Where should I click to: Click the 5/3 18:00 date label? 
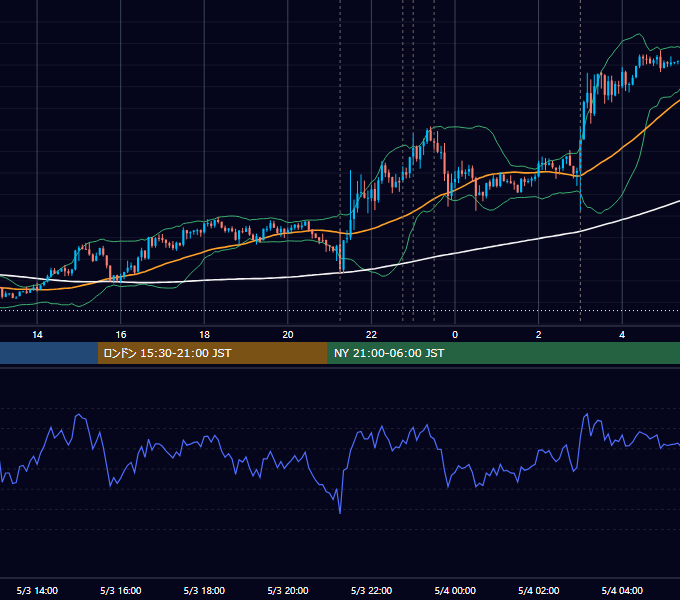(x=204, y=590)
